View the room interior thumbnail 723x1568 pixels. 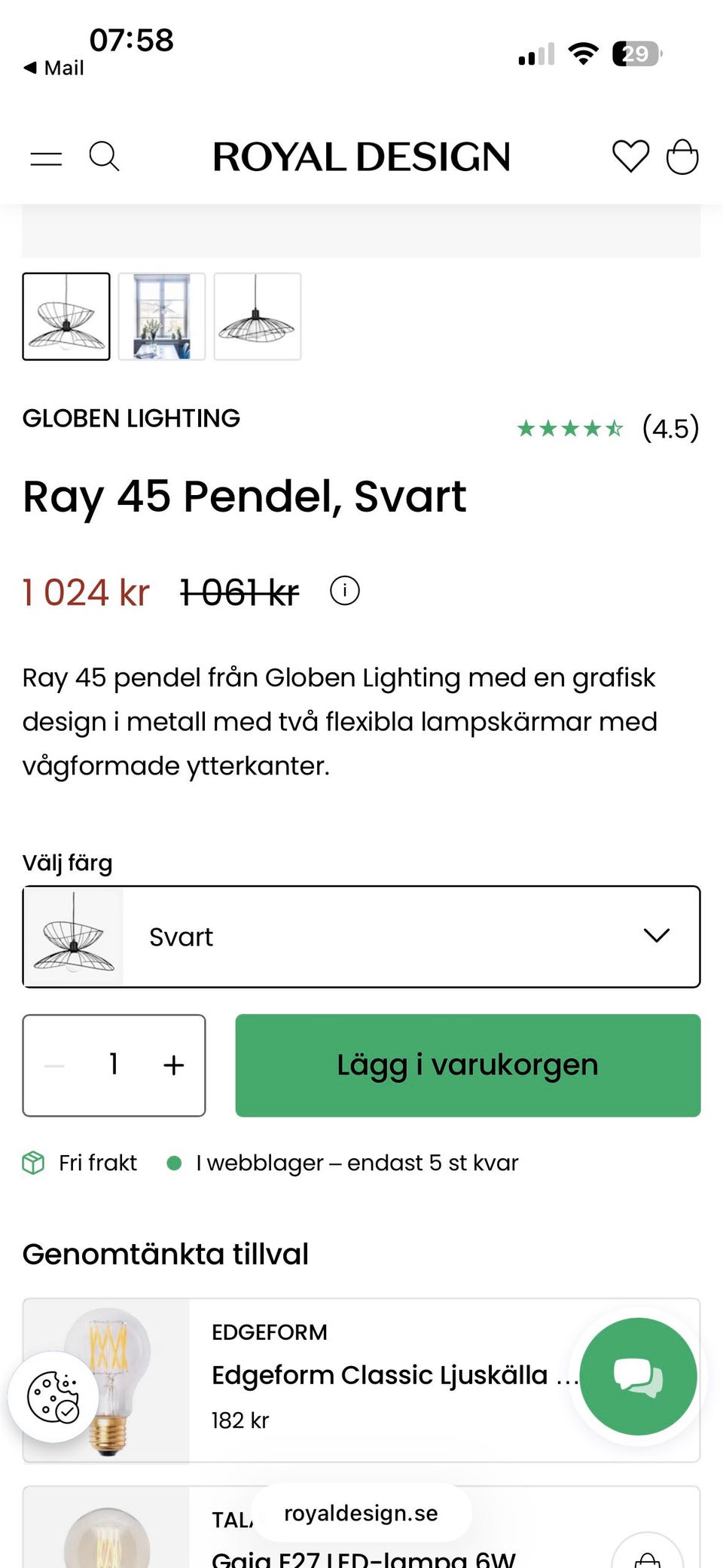tap(162, 316)
